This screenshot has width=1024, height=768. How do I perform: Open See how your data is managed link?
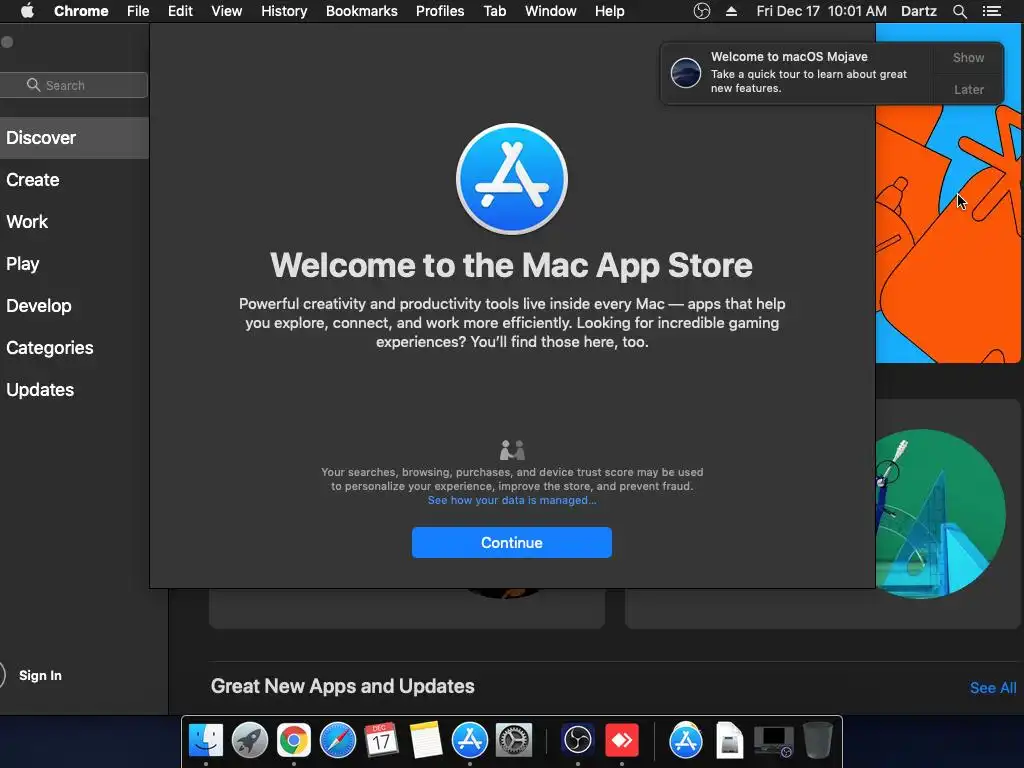[x=512, y=500]
